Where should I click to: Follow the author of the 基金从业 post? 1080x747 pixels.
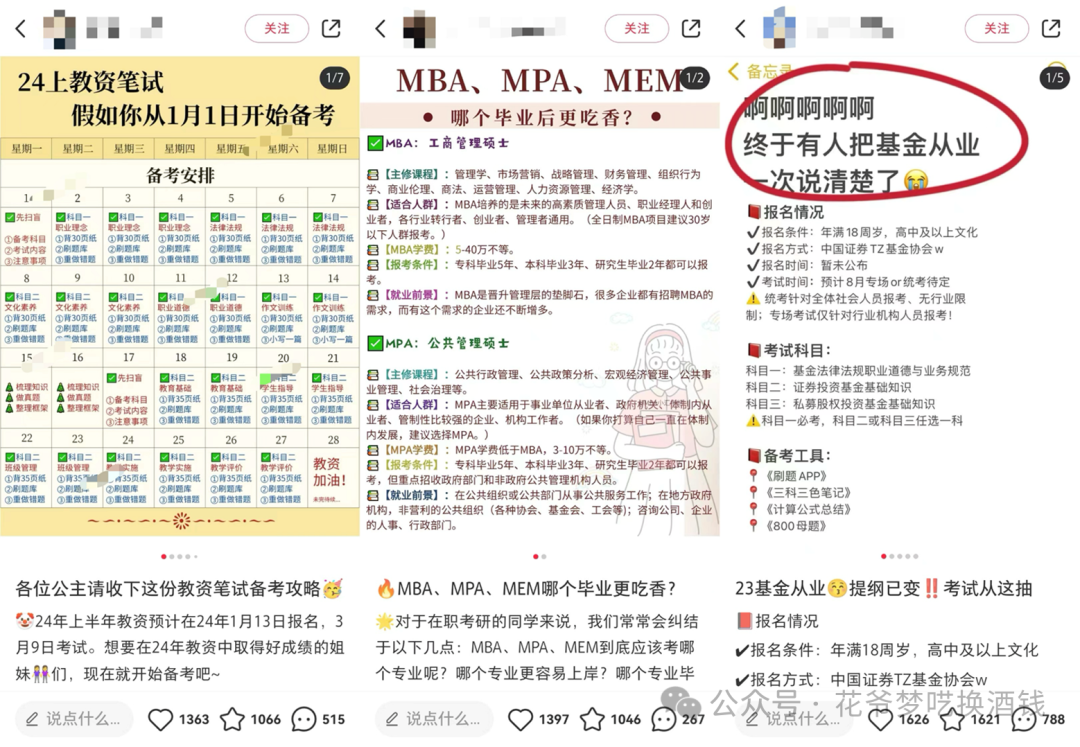point(997,28)
